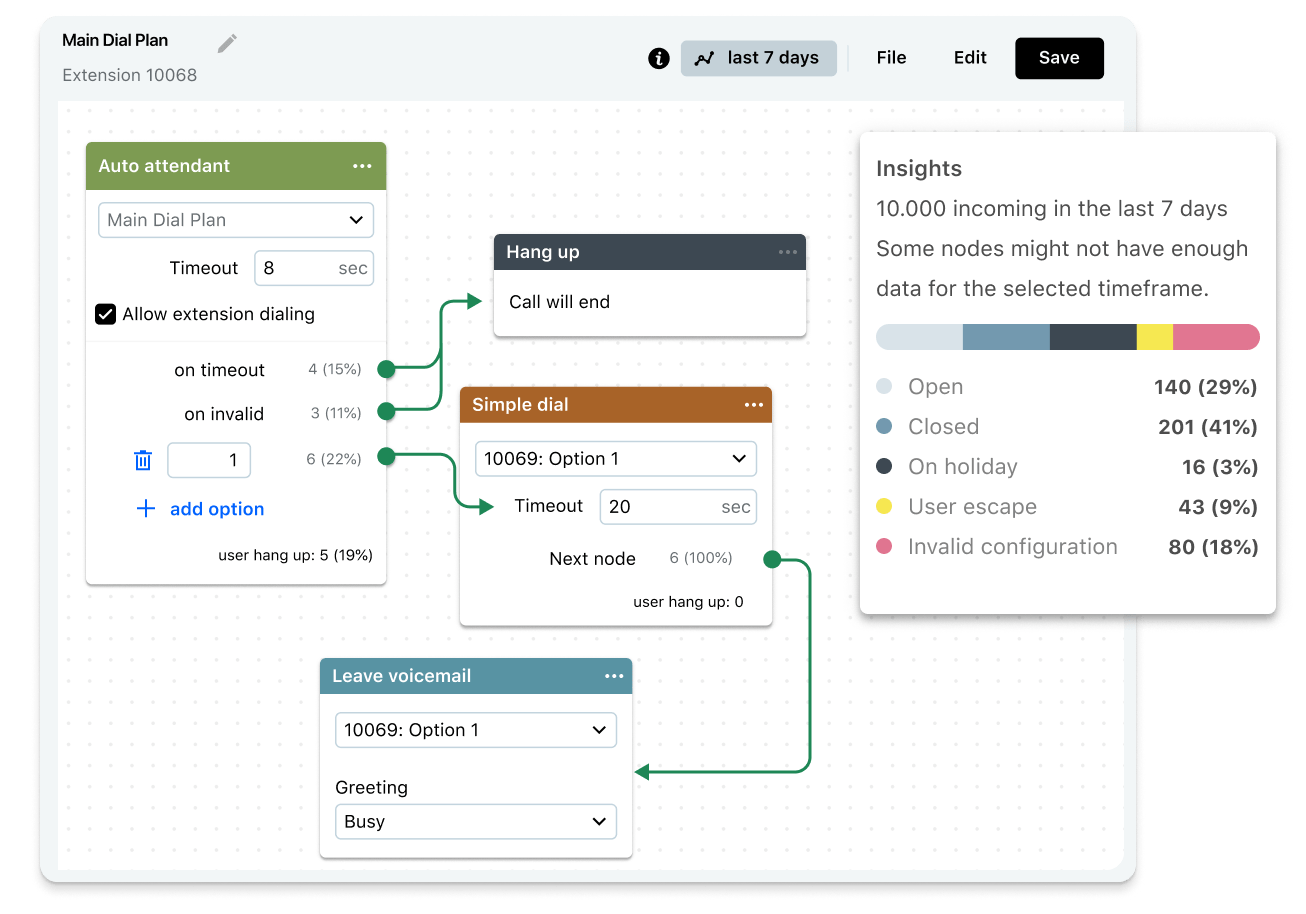Click the green connector dot for on timeout
The width and height of the screenshot is (1306, 914).
pos(385,369)
